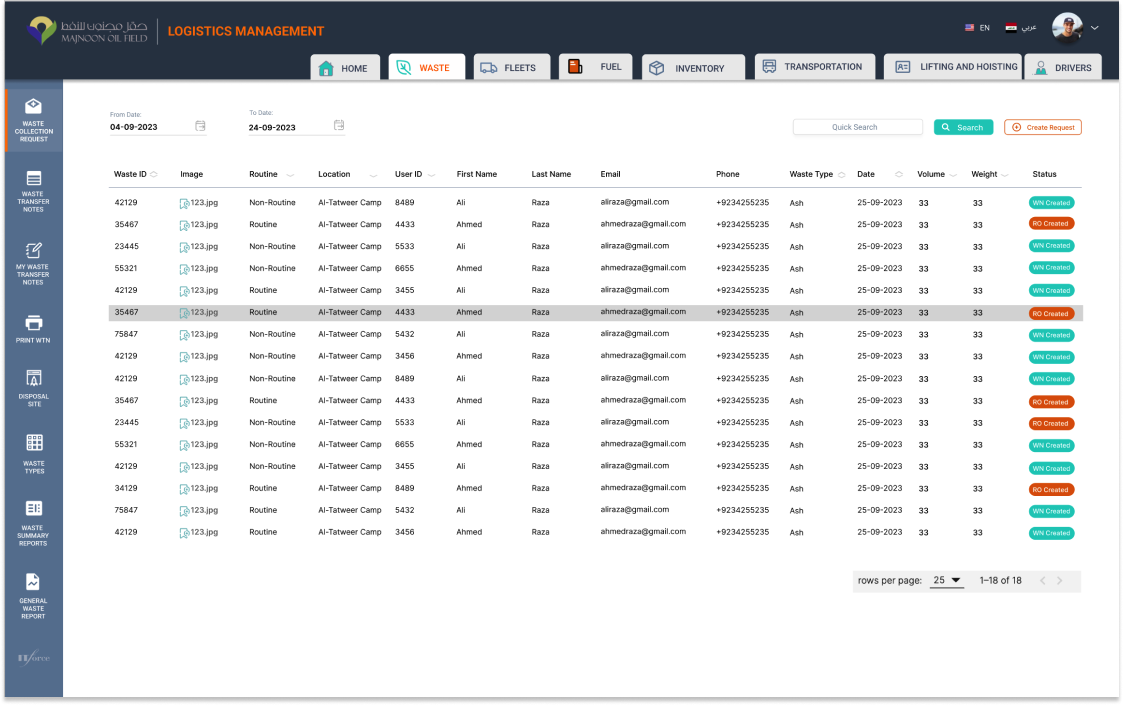
Task: Switch language to Arabic
Action: click(1020, 28)
